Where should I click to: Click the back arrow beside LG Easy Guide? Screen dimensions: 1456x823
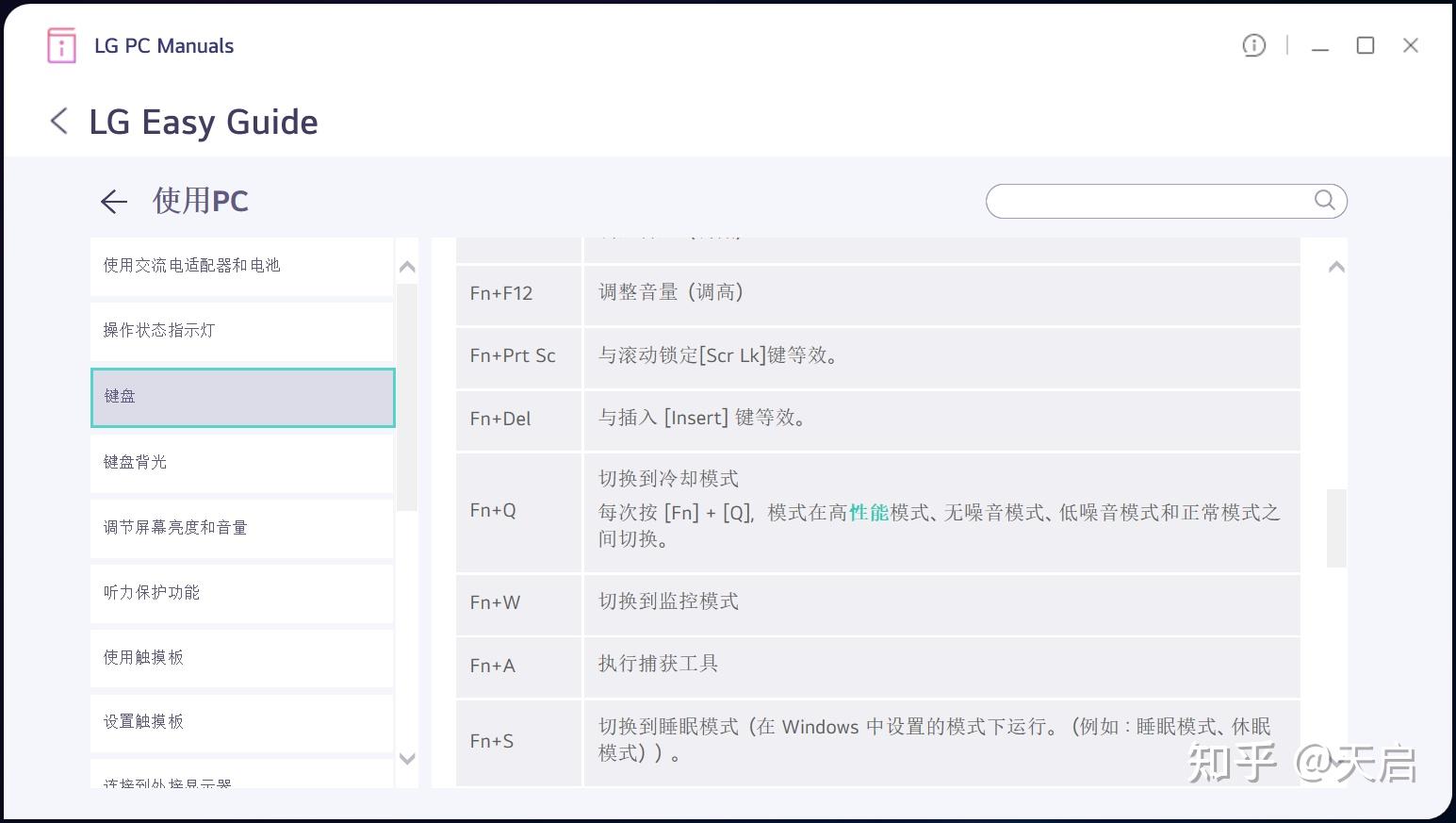tap(58, 121)
